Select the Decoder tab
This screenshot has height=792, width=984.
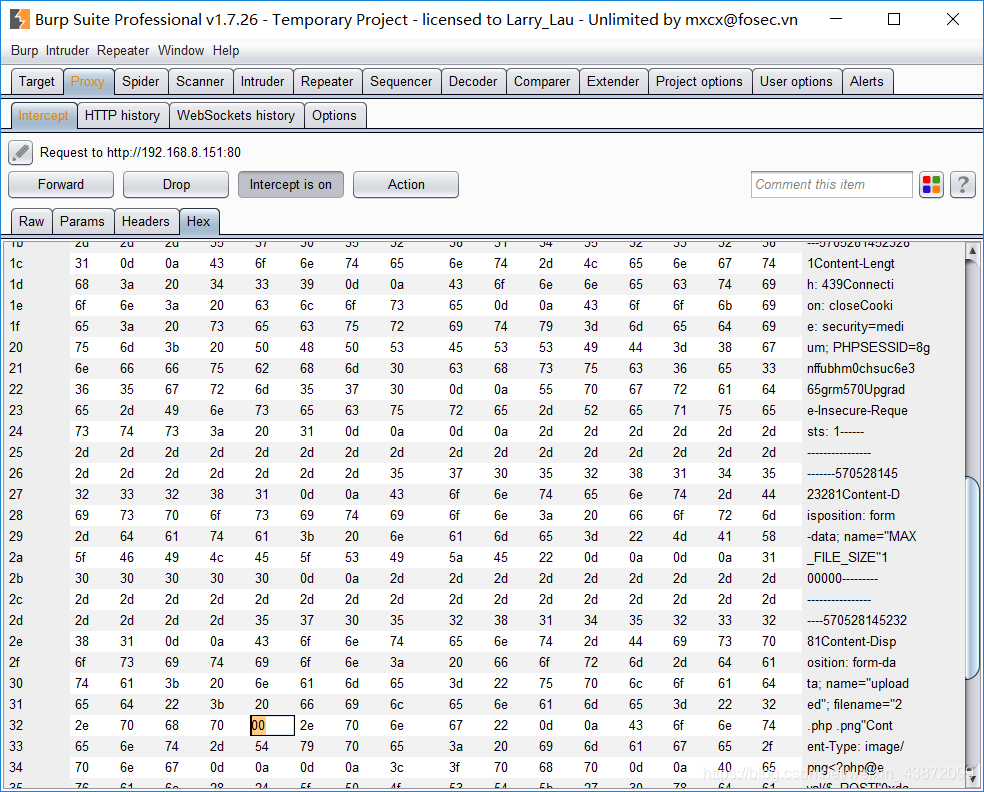pos(473,82)
